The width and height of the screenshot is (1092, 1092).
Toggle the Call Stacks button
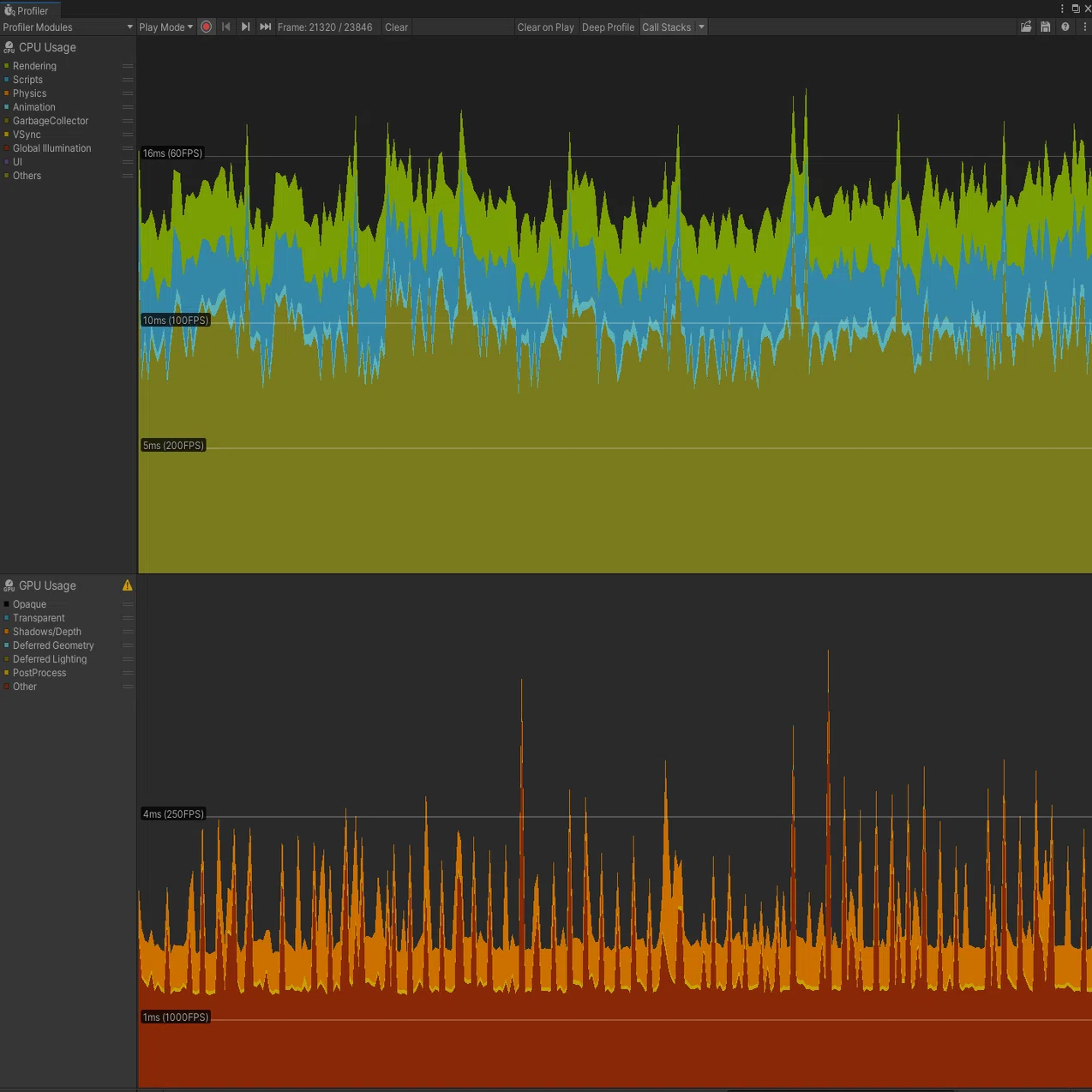[667, 27]
